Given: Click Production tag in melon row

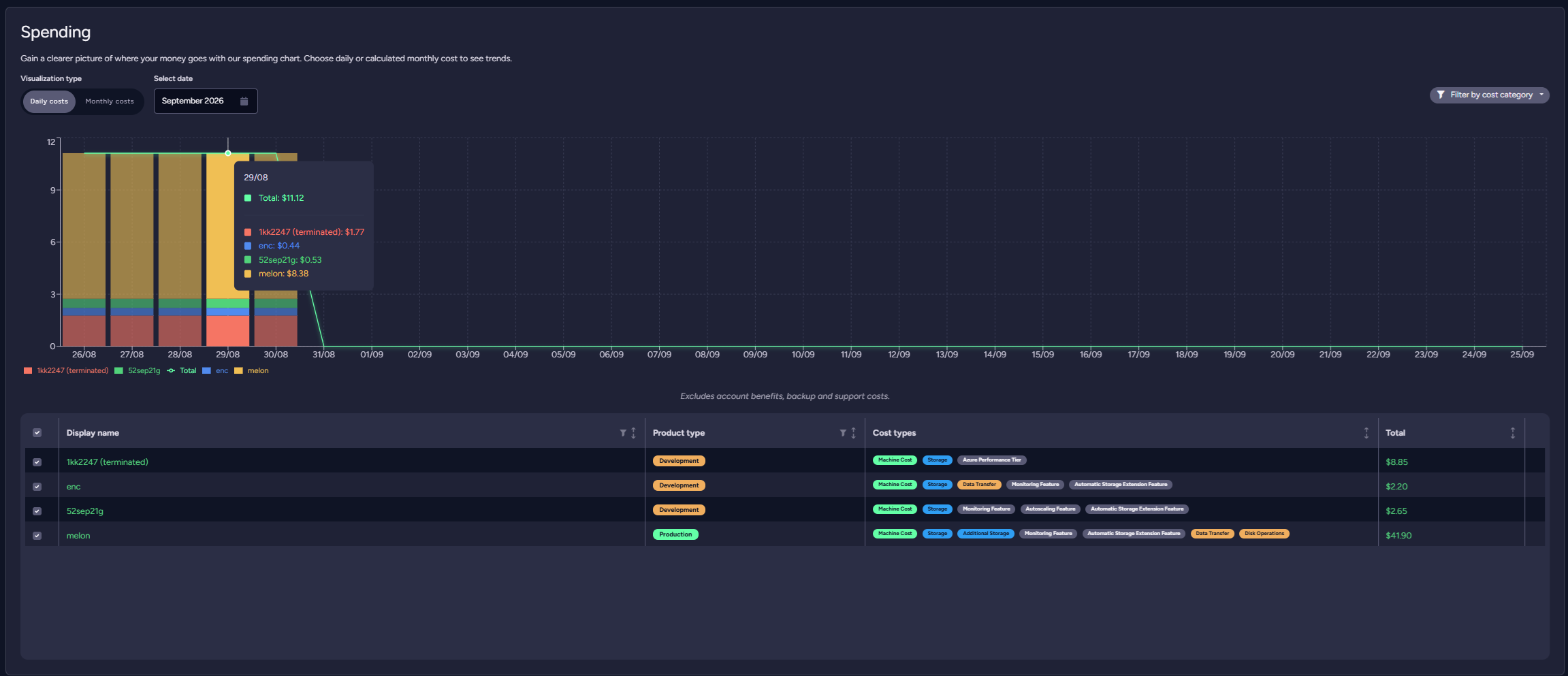Looking at the screenshot, I should pos(675,534).
